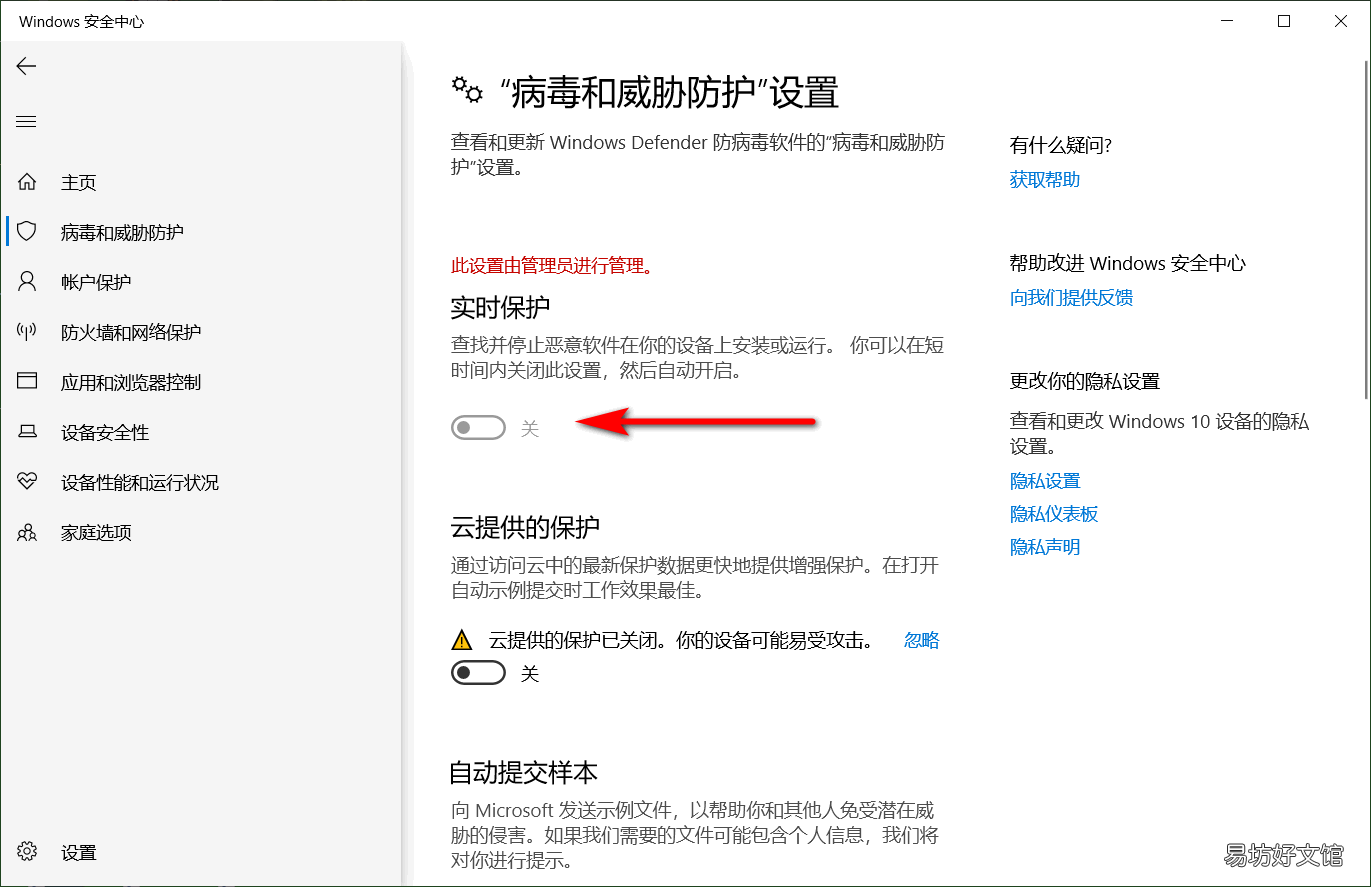Click 忽略 link for cloud protection warning
This screenshot has width=1371, height=887.
(x=922, y=640)
